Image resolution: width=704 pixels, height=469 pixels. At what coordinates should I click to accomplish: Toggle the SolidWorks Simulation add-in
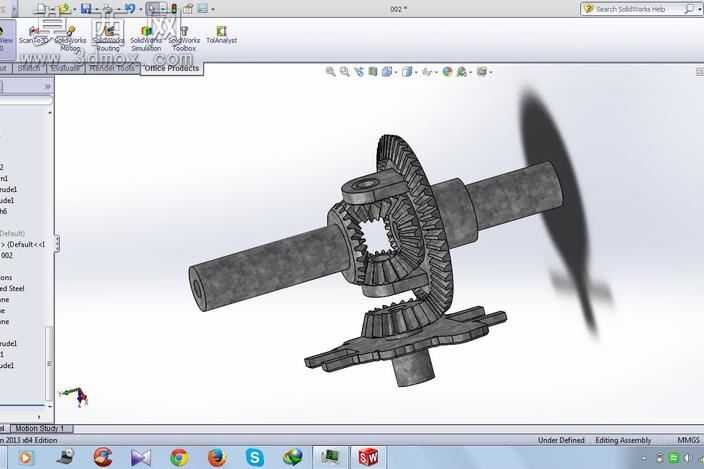[146, 38]
